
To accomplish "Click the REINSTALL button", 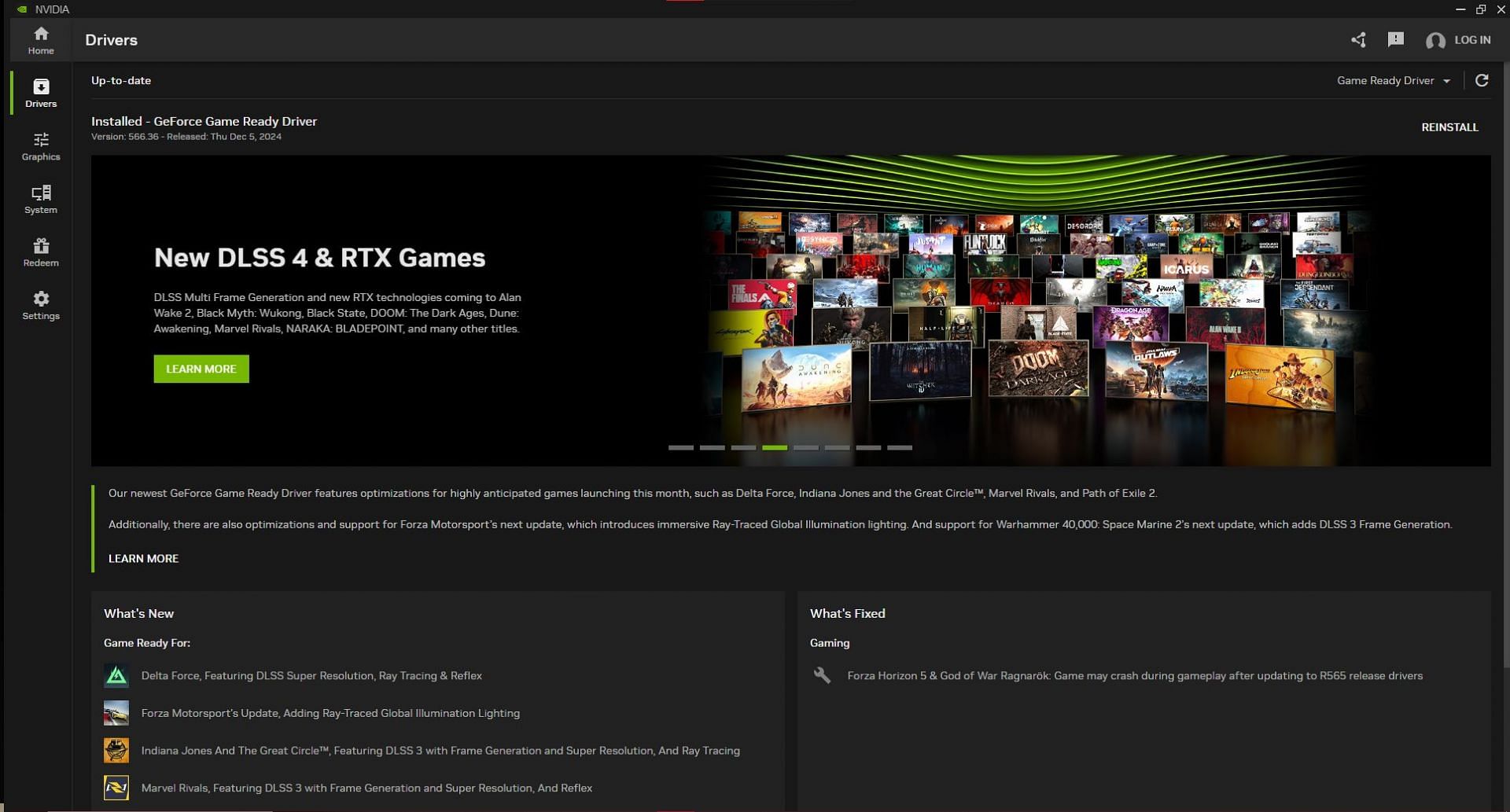I will [x=1449, y=127].
